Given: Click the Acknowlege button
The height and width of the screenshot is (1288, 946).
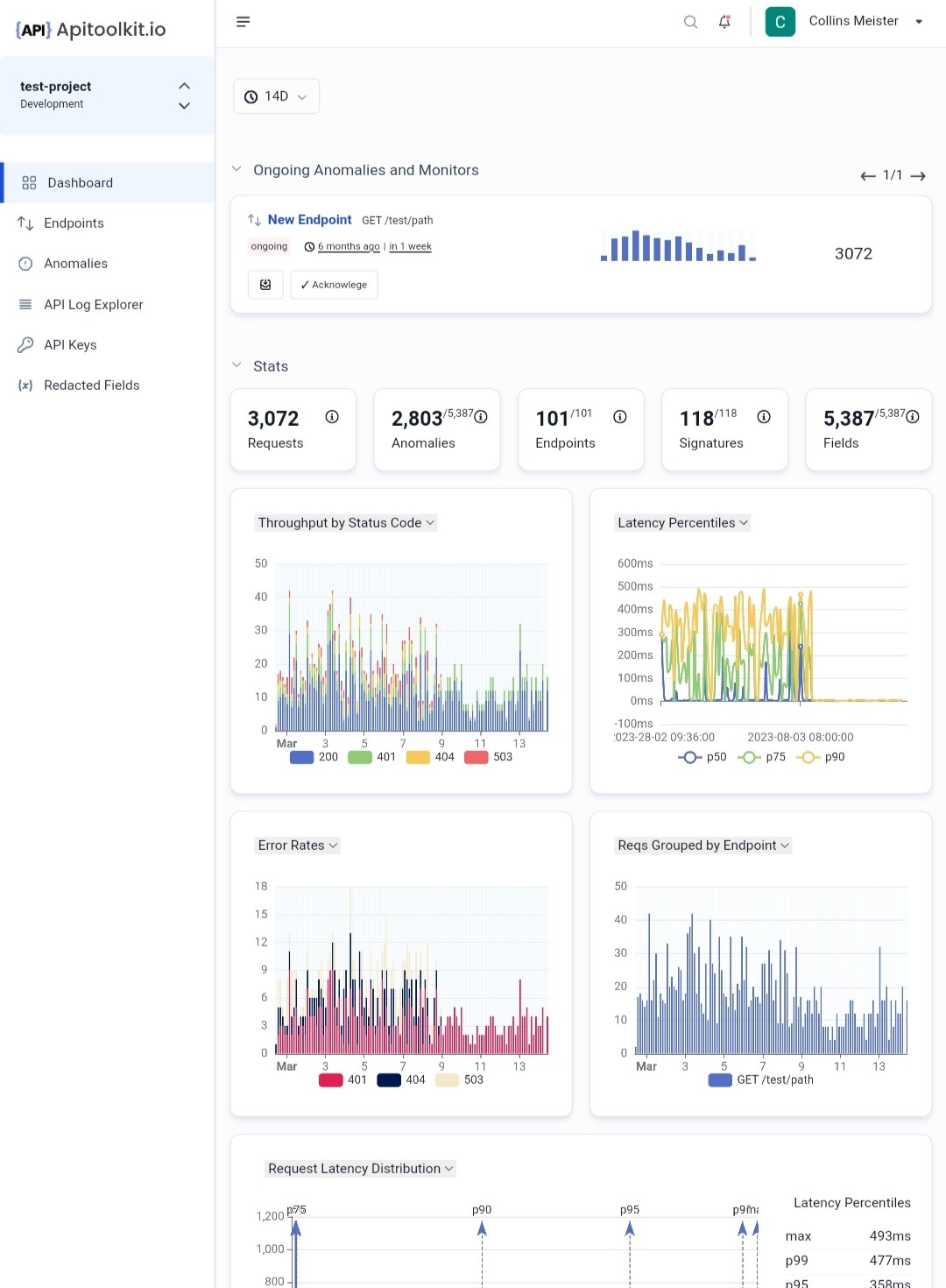Looking at the screenshot, I should [334, 285].
